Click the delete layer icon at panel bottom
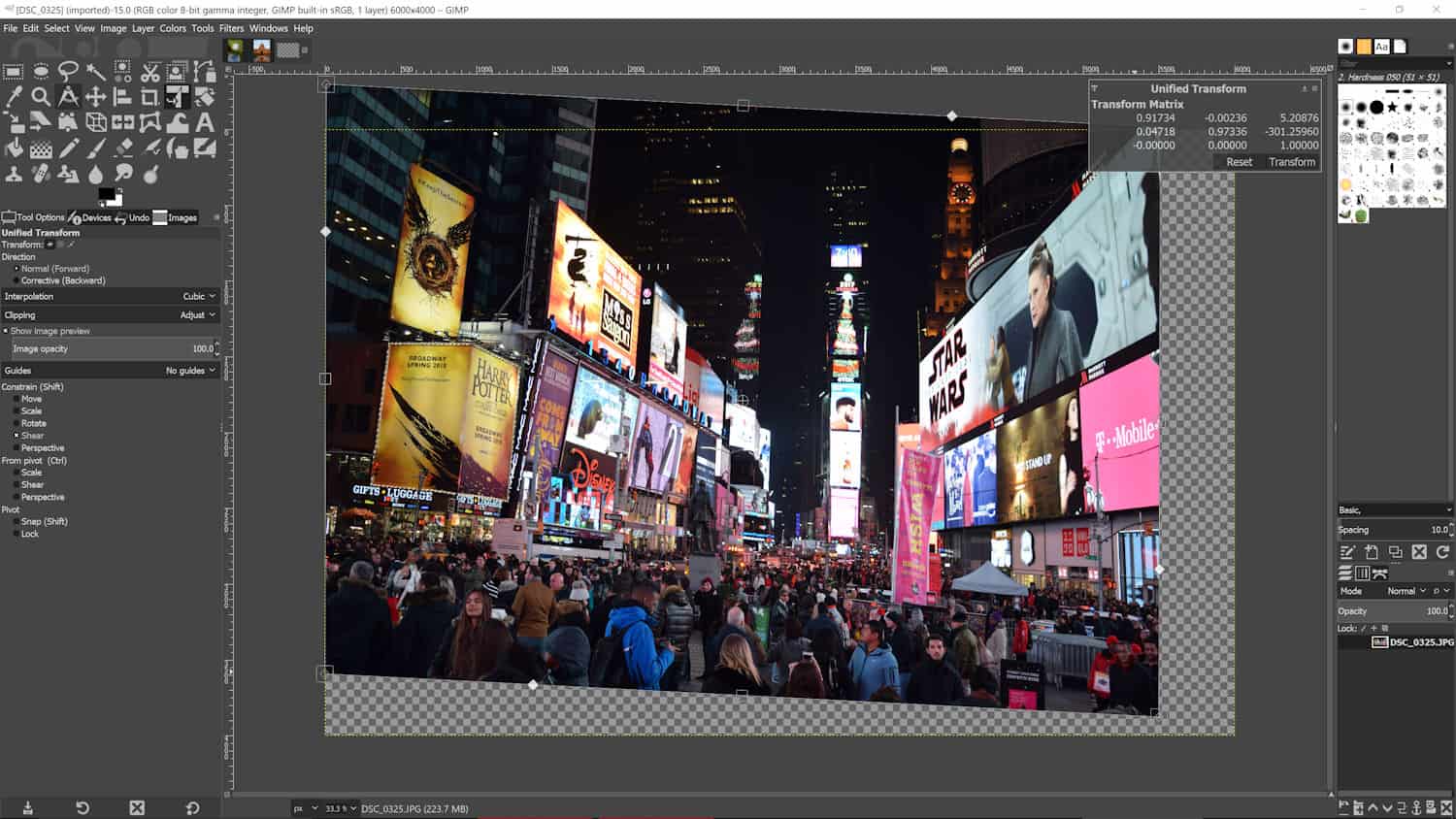 click(1445, 808)
